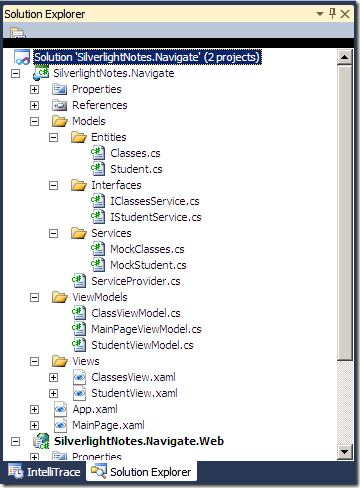Click the References folder icon

(60, 105)
